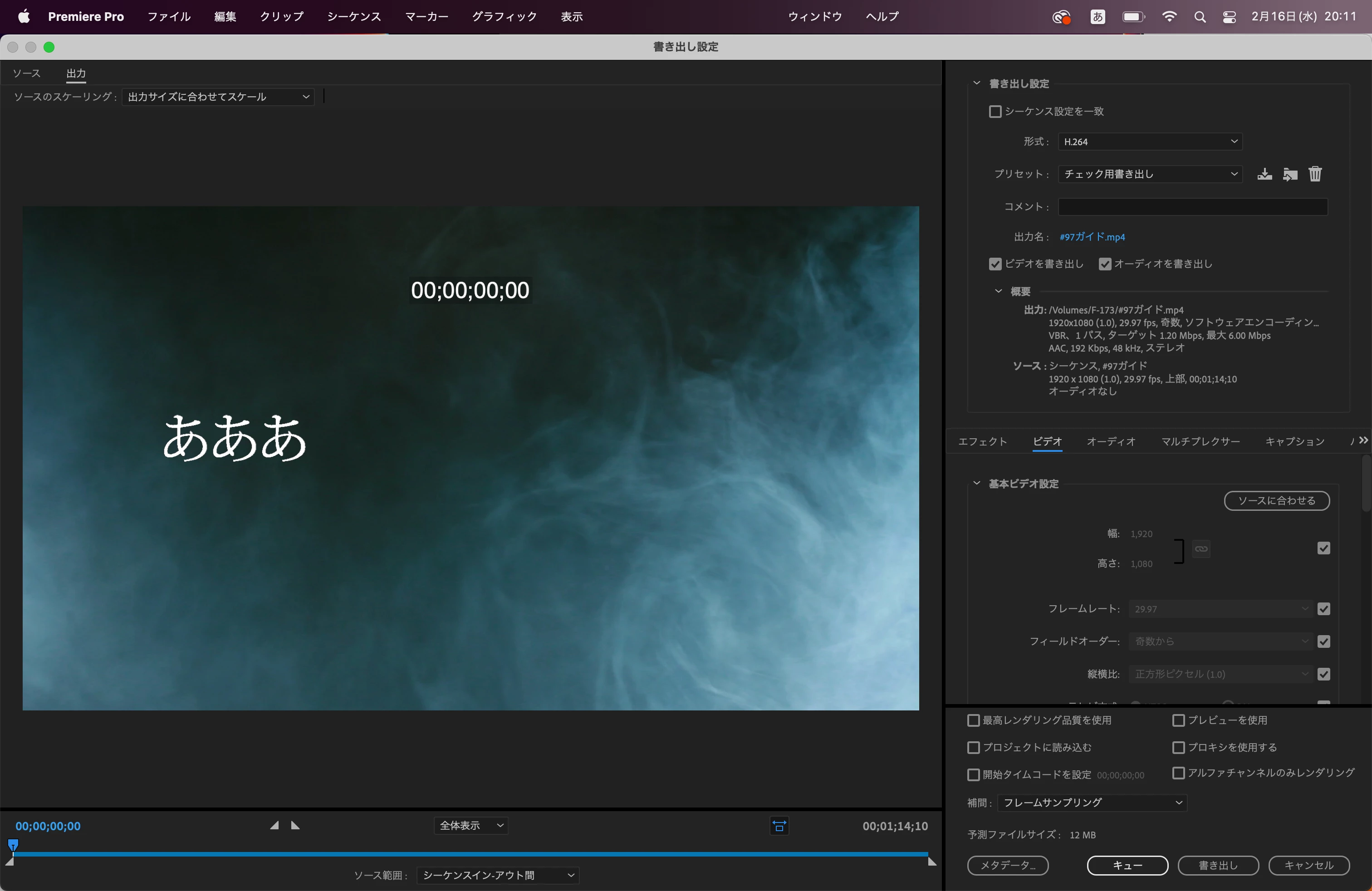Switch to the オーディオ tab
The image size is (1372, 891).
[1111, 441]
